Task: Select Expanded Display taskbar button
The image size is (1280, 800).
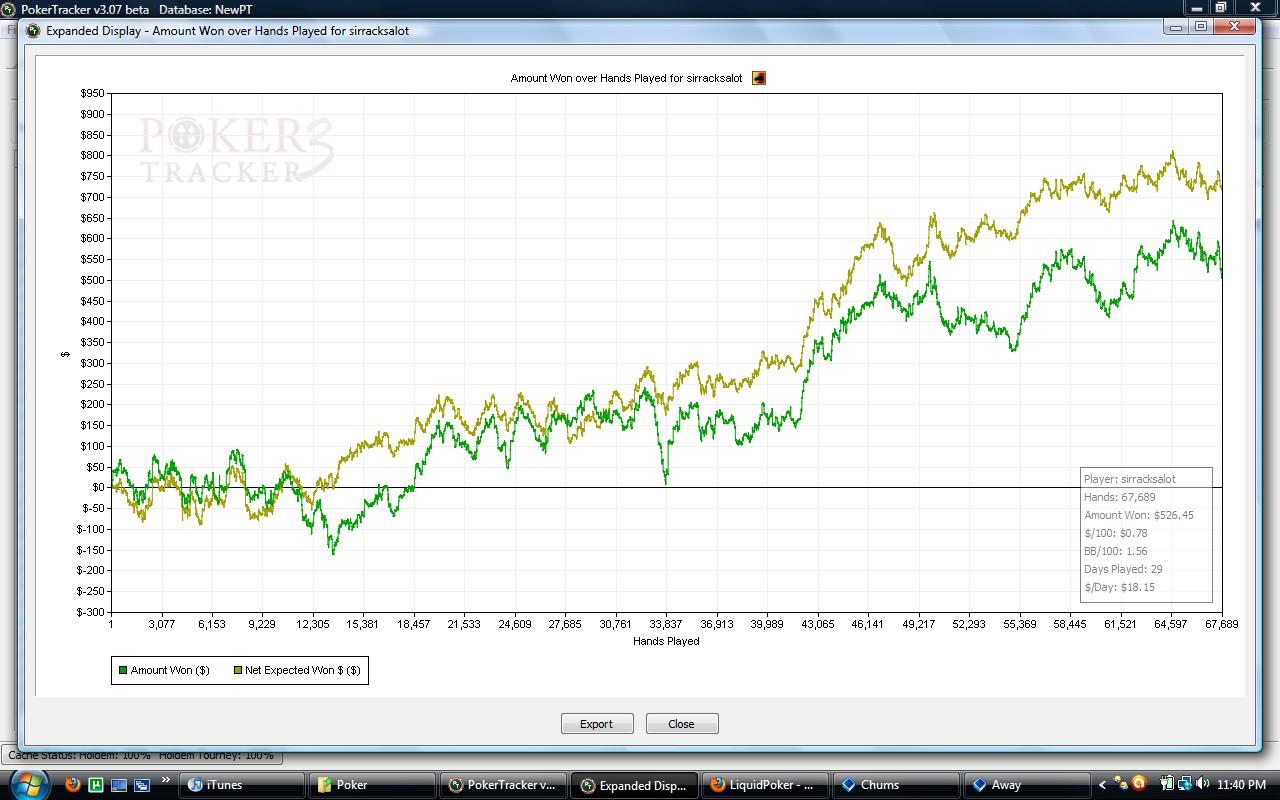Action: pos(634,785)
